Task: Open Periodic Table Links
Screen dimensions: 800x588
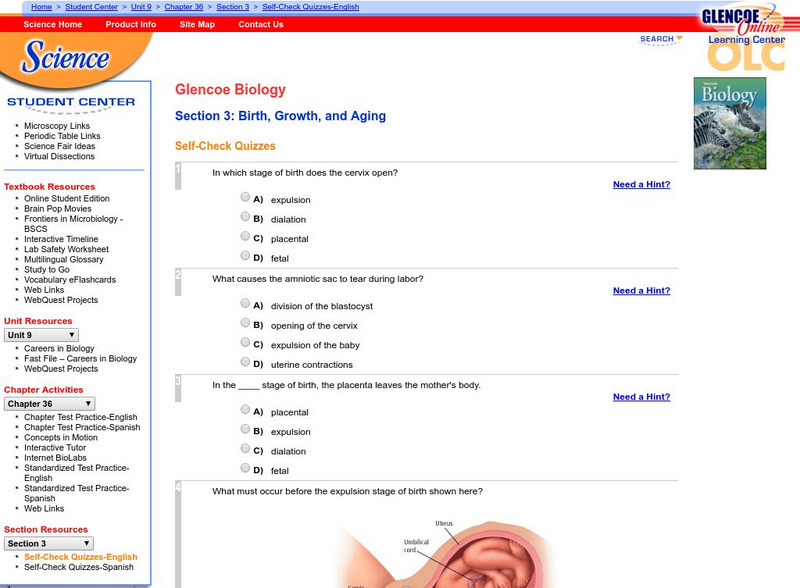Action: [x=62, y=136]
